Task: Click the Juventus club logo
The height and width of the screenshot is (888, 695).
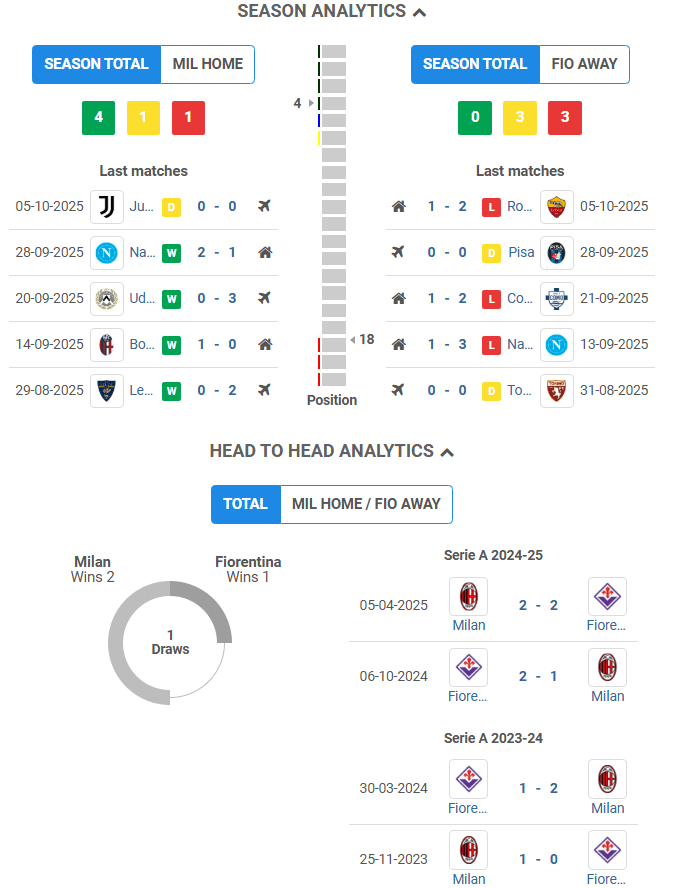Action: pyautogui.click(x=107, y=207)
